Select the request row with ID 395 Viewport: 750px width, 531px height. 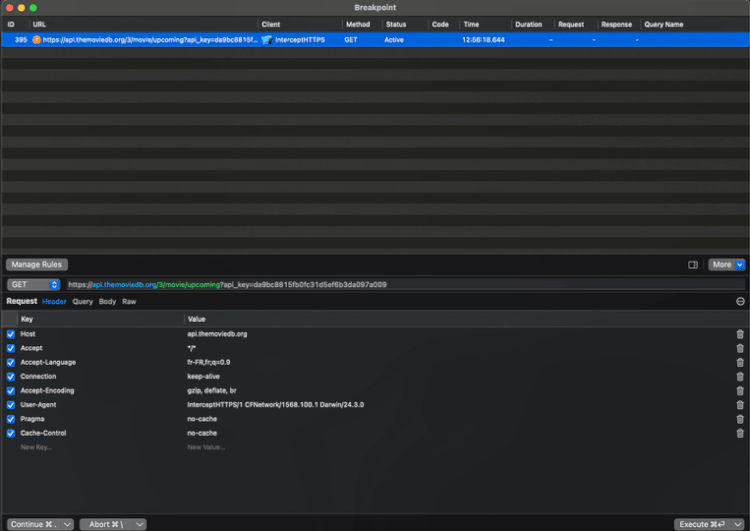click(x=375, y=40)
